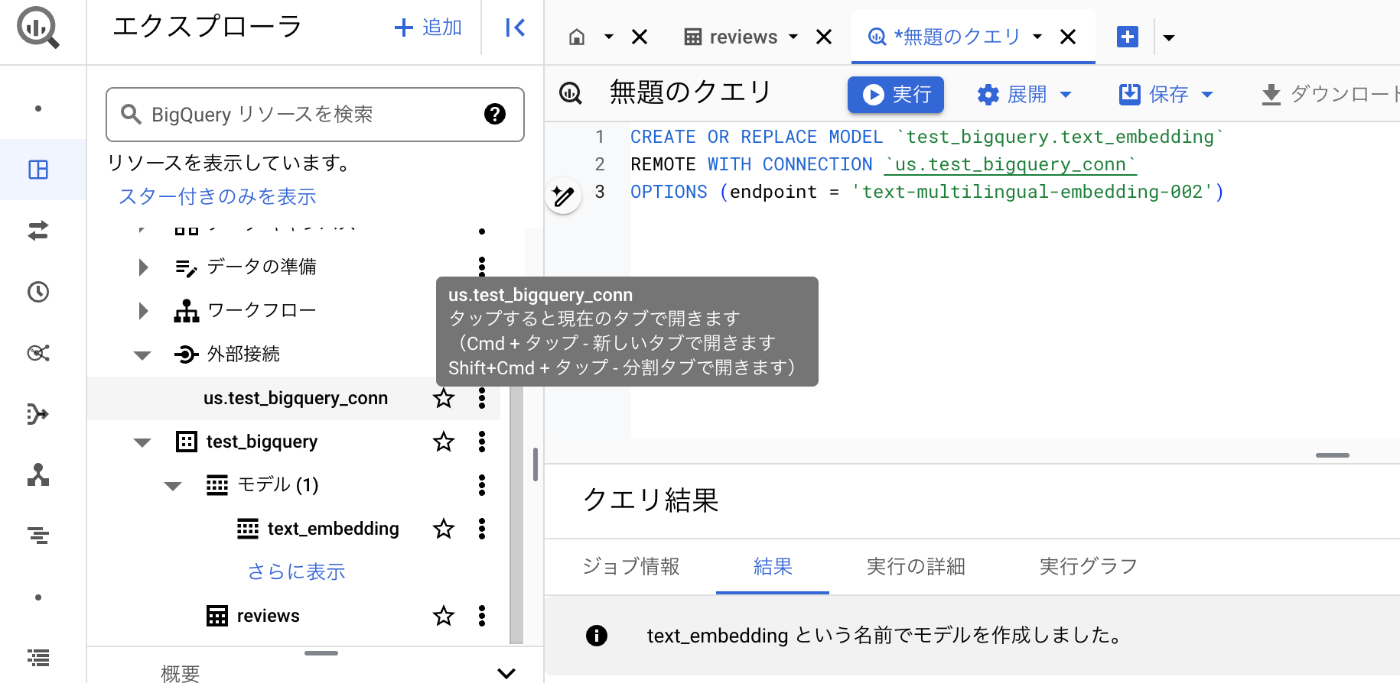The image size is (1400, 683).
Task: Collapse the test_bigquery dataset node
Action: [143, 442]
